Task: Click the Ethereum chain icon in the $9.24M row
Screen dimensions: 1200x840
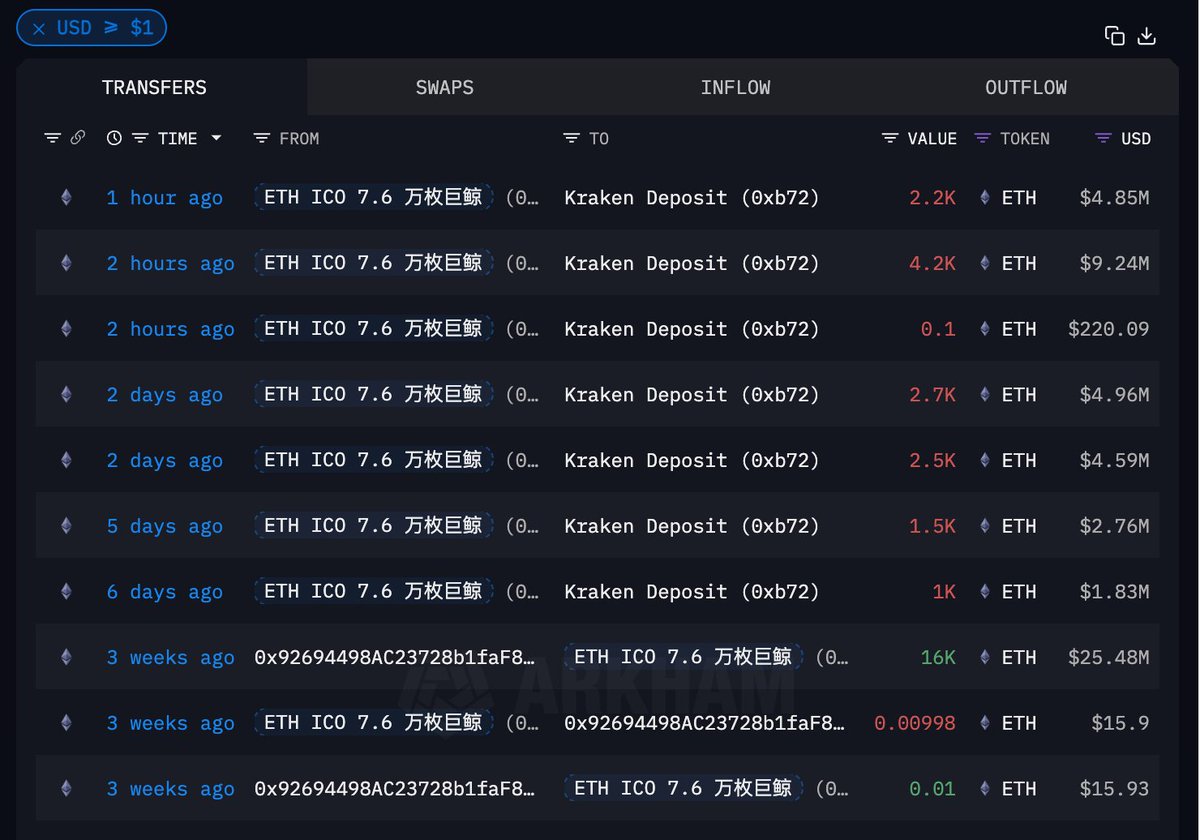Action: (x=66, y=263)
